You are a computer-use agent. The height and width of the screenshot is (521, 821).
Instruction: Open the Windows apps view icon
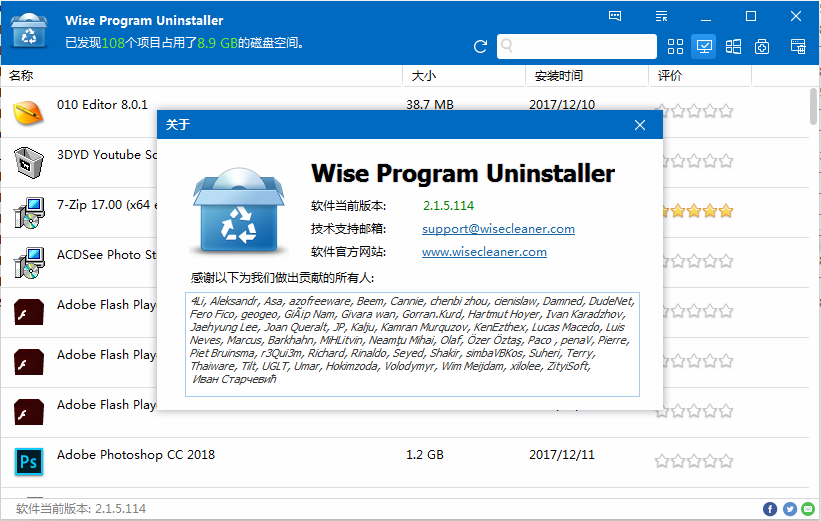point(733,47)
